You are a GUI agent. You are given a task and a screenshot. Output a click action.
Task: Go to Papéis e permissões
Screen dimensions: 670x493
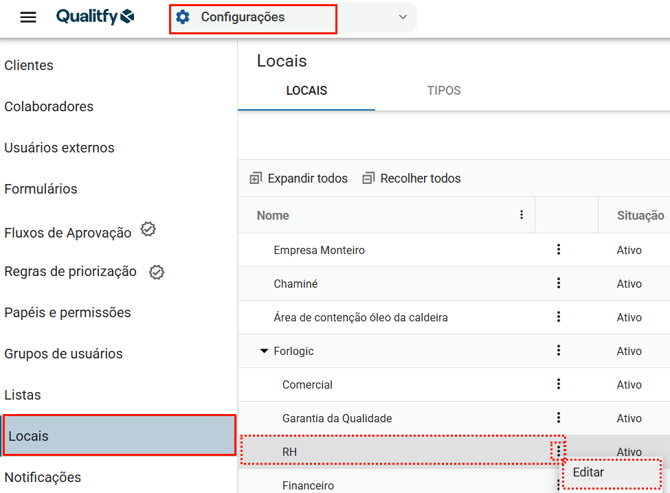pyautogui.click(x=68, y=312)
